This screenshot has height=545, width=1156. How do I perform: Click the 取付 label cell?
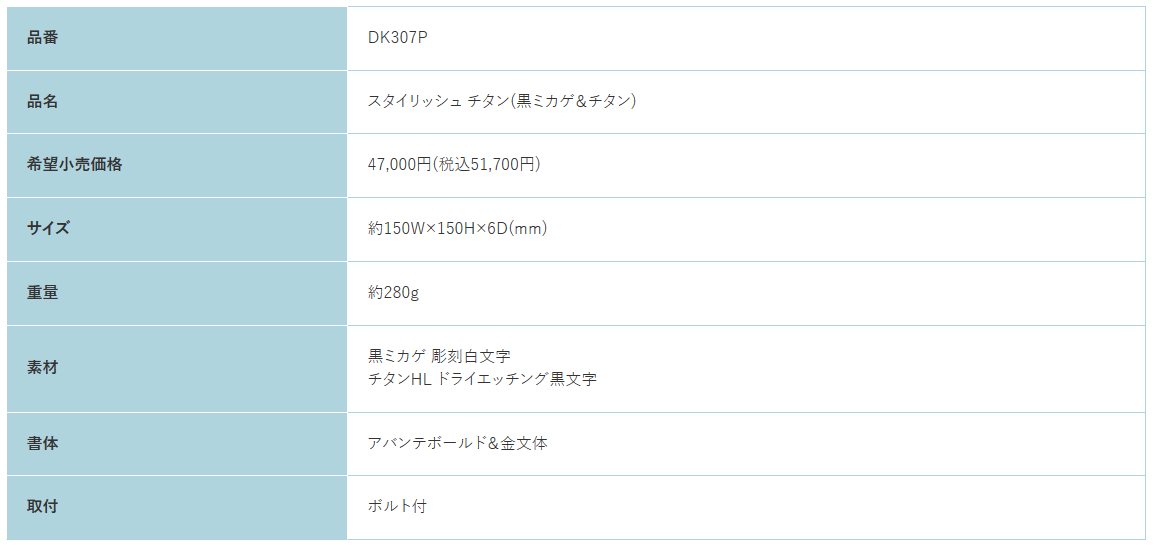pos(177,507)
